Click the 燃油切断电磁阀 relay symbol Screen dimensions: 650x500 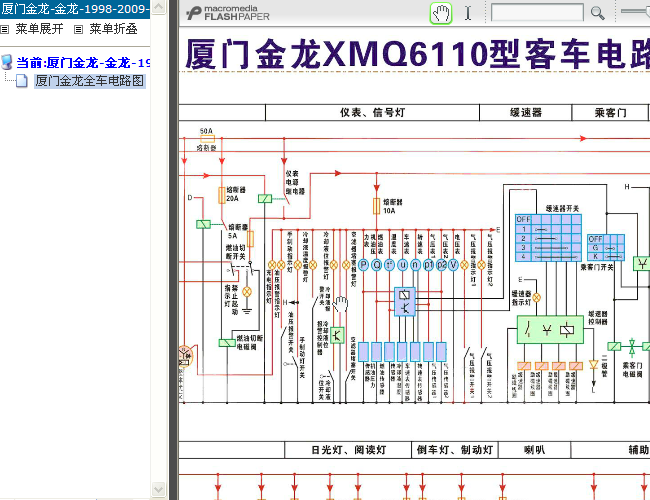tap(227, 343)
